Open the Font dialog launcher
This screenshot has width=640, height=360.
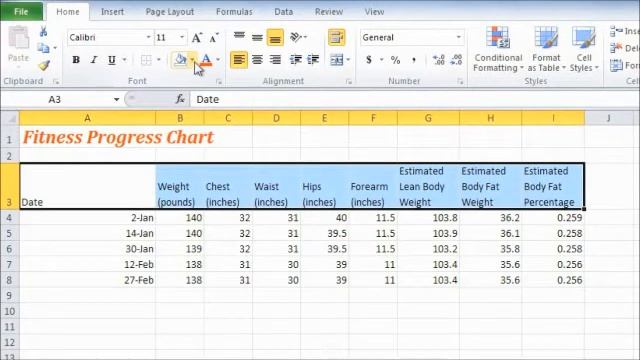point(219,82)
